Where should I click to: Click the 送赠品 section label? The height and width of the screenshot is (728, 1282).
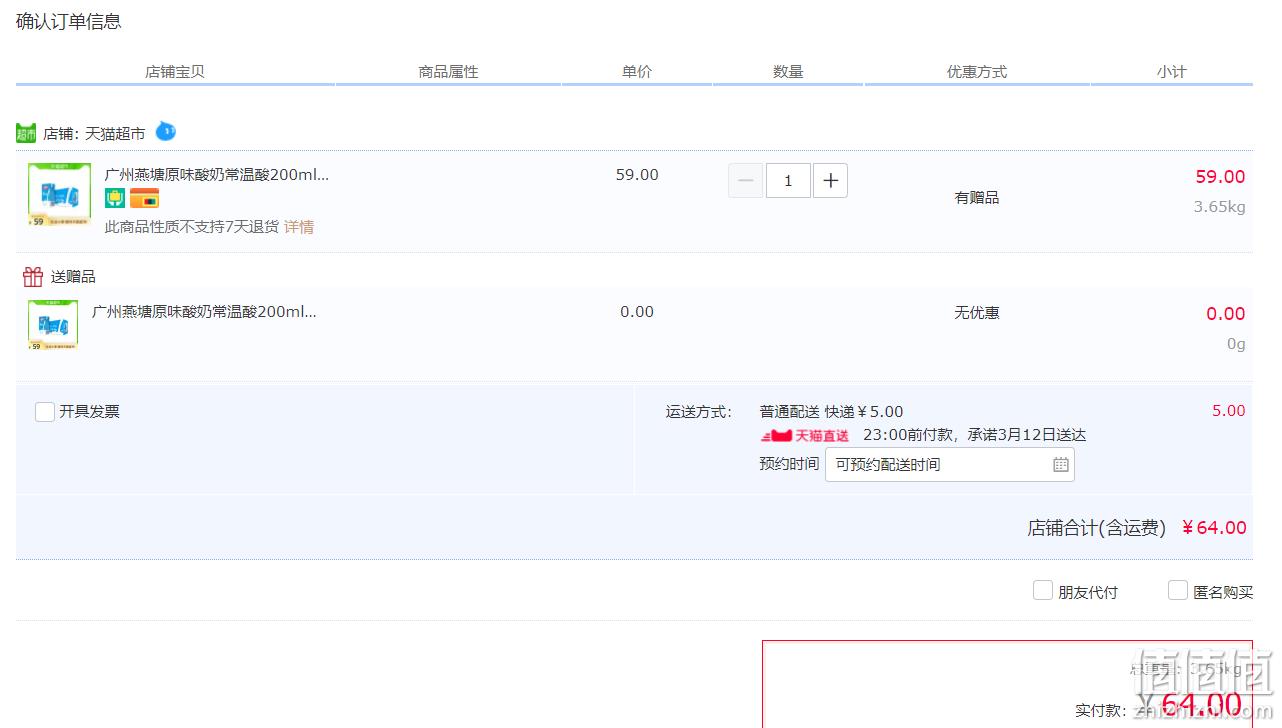pos(73,277)
